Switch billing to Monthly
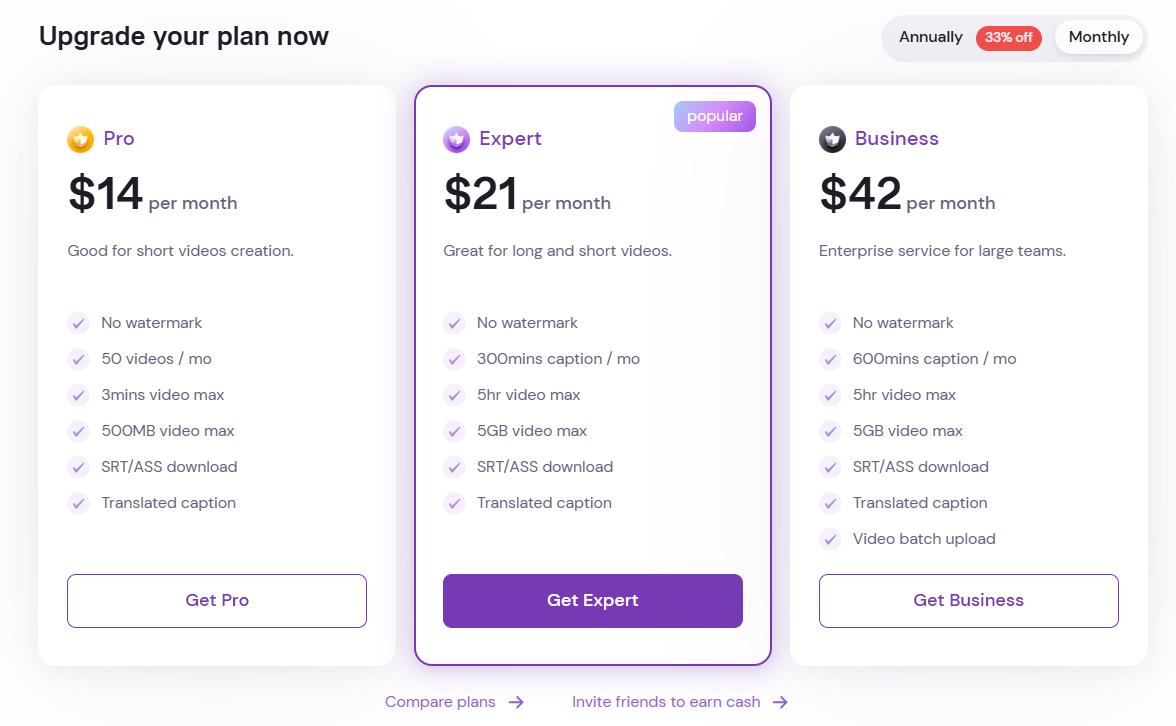Image resolution: width=1176 pixels, height=726 pixels. pos(1098,38)
